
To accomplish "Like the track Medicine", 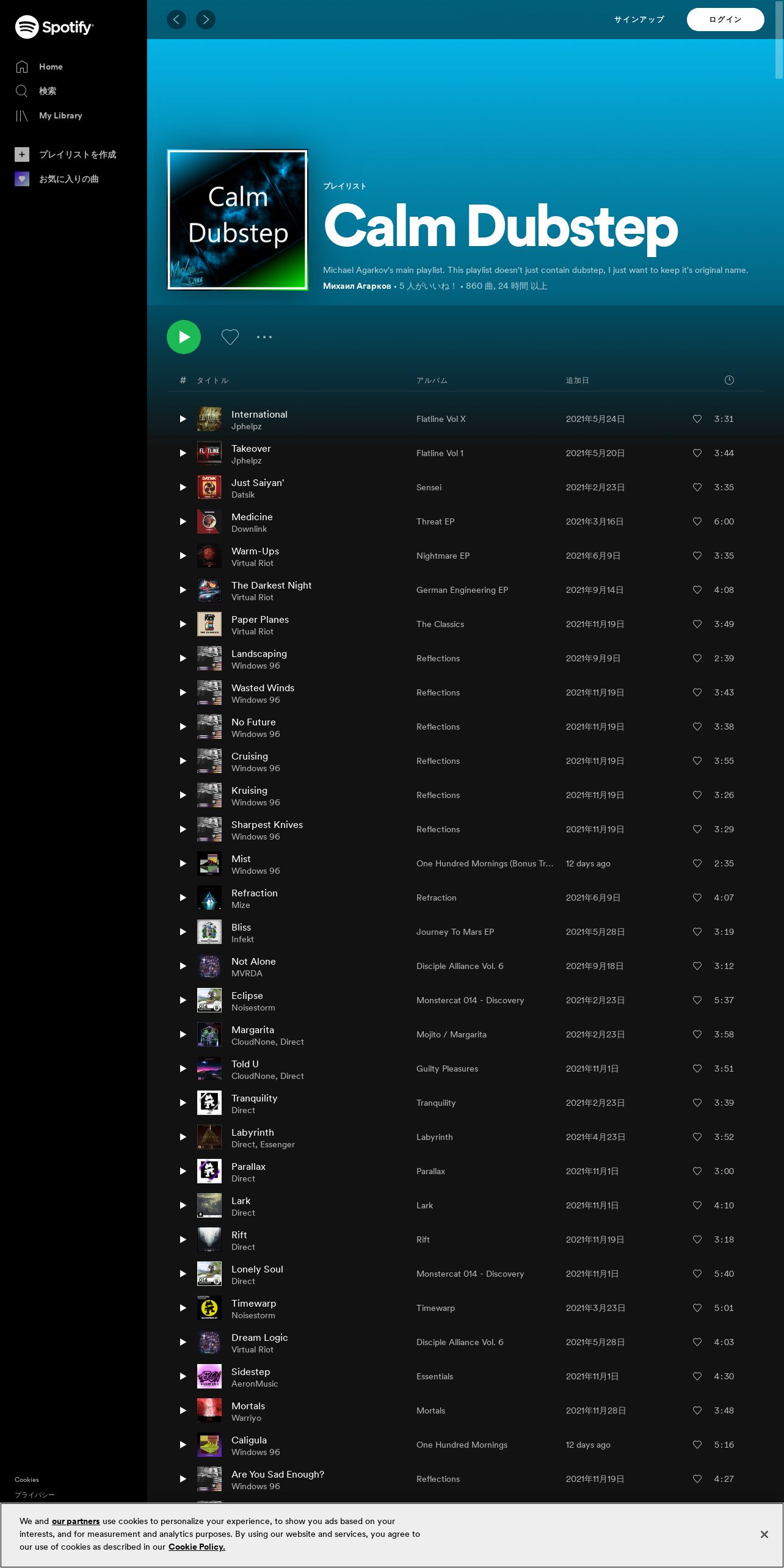I will click(697, 521).
